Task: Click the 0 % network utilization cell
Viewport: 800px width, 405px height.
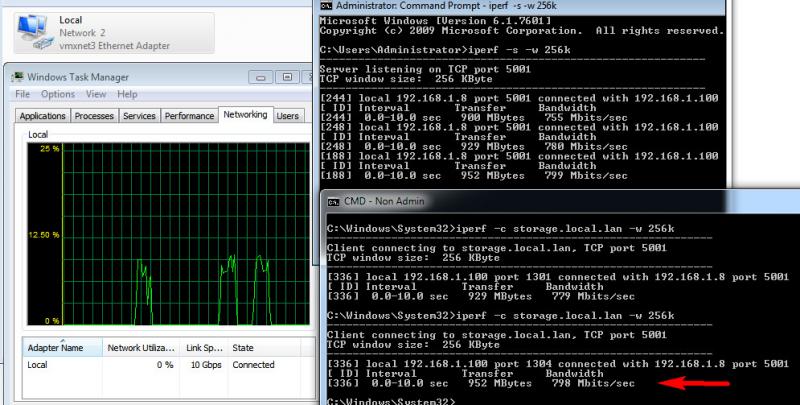Action: (x=165, y=365)
